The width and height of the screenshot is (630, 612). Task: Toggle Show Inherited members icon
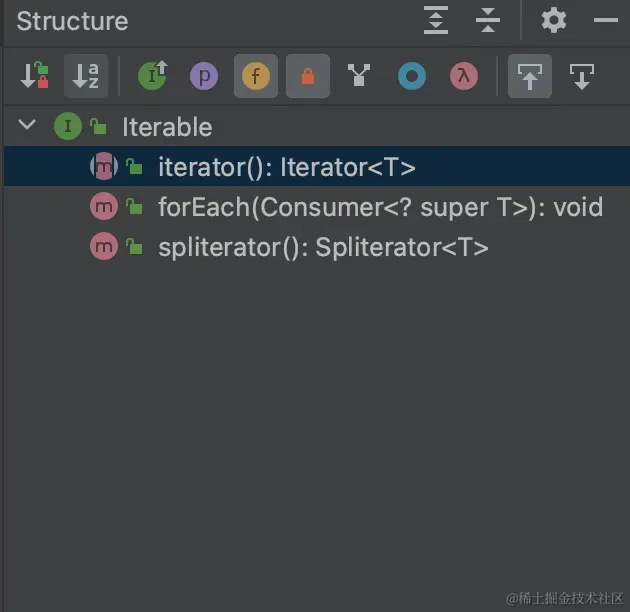(x=152, y=76)
